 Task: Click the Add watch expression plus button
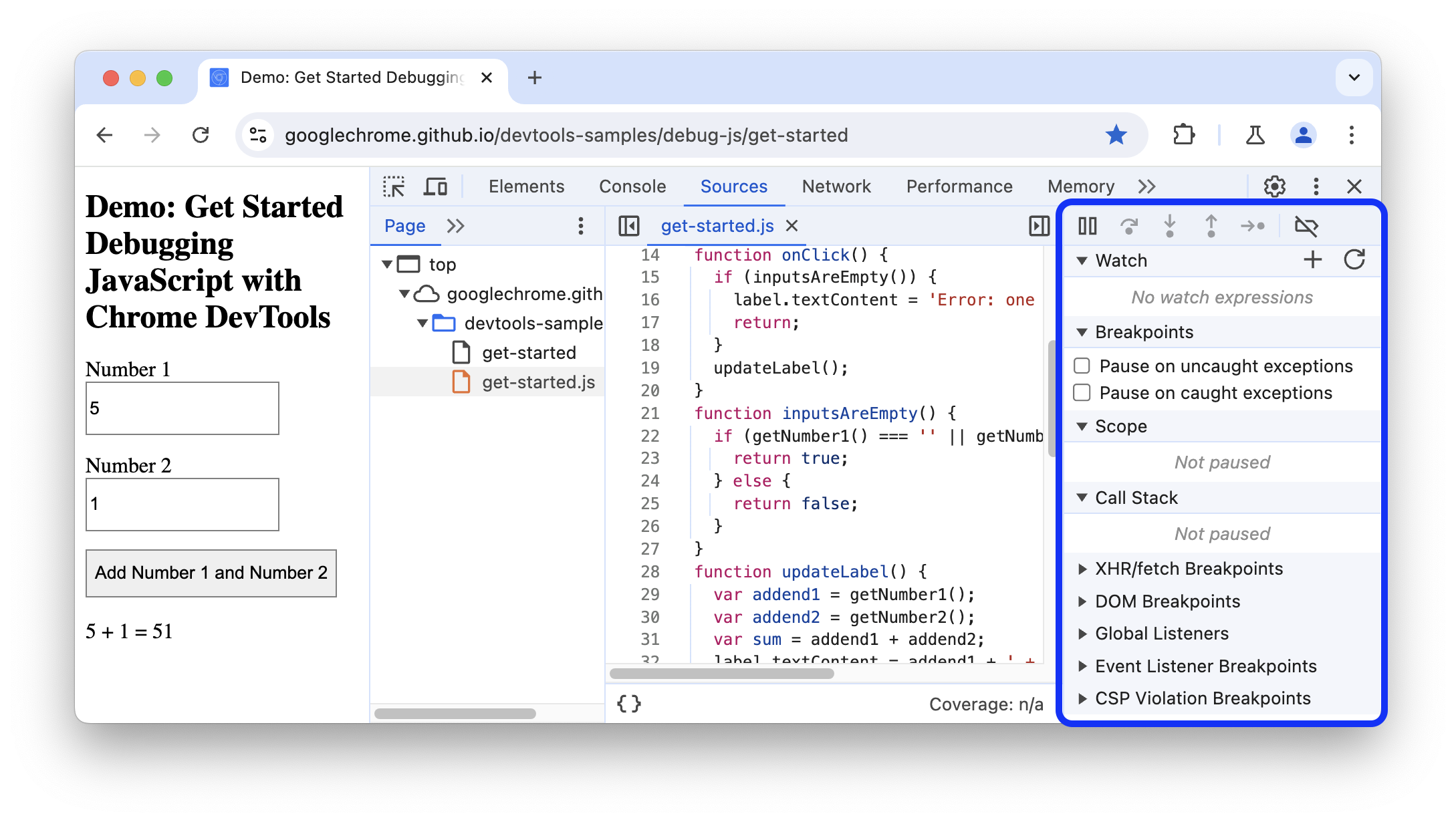pyautogui.click(x=1312, y=260)
